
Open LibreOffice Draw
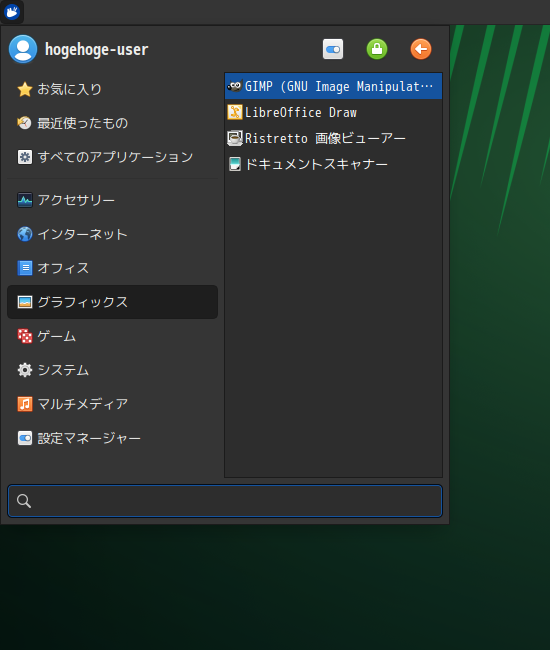(333, 112)
